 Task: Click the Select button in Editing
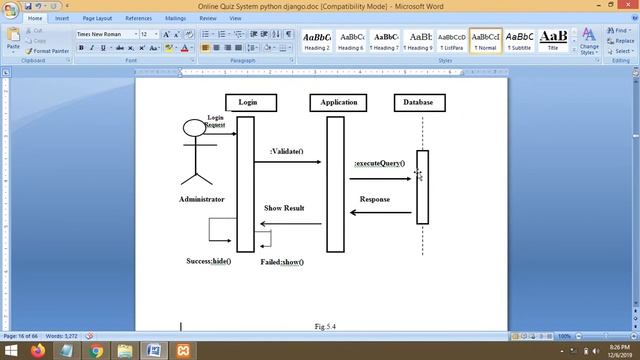pos(620,51)
